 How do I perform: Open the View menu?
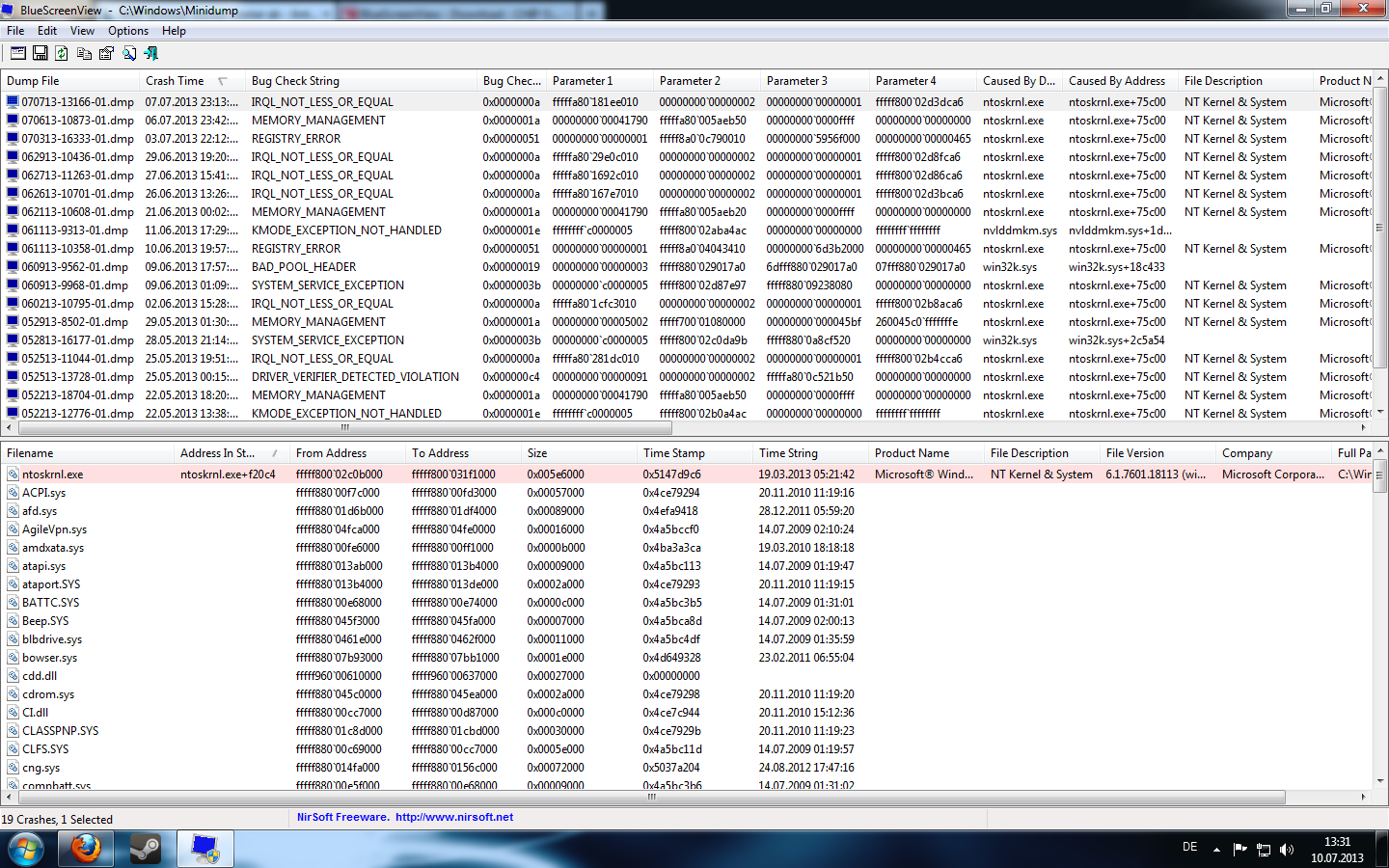coord(82,31)
